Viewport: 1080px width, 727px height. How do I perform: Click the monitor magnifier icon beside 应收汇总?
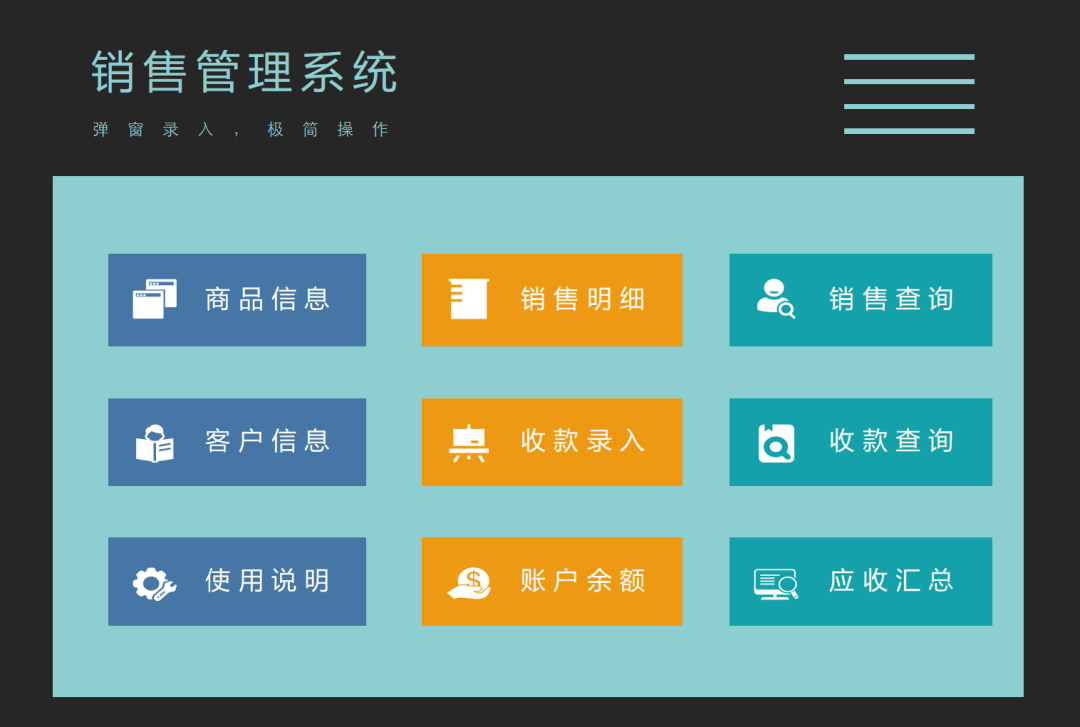coord(776,583)
